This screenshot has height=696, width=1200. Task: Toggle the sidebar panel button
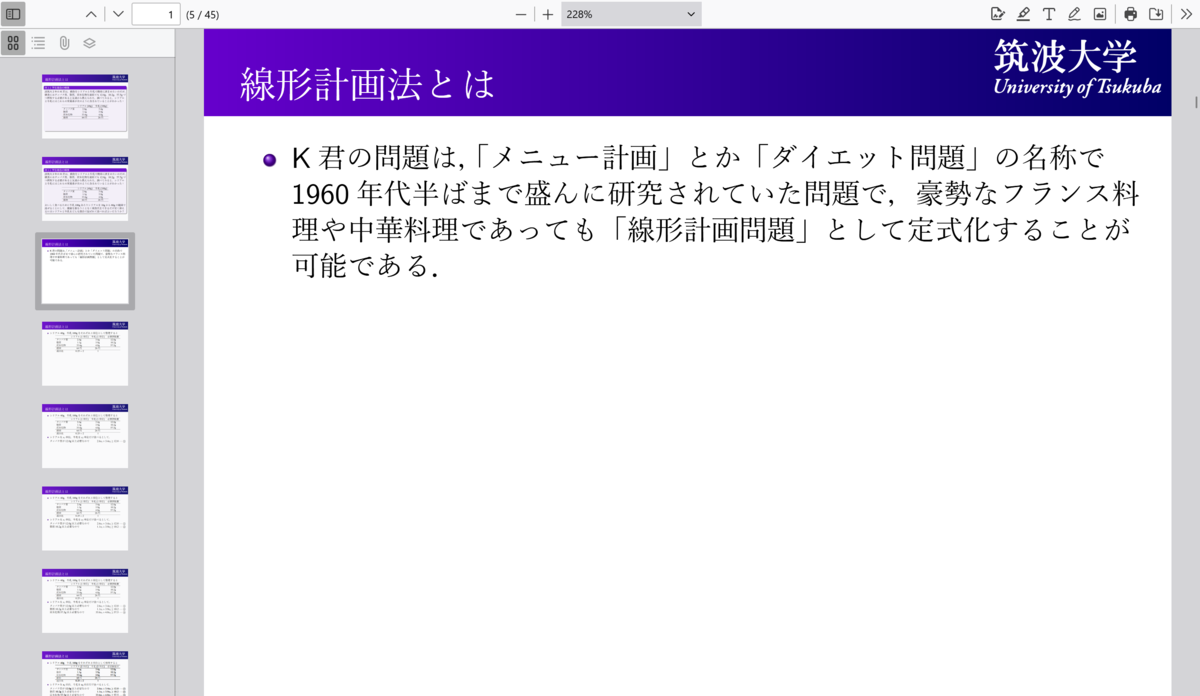pos(14,14)
